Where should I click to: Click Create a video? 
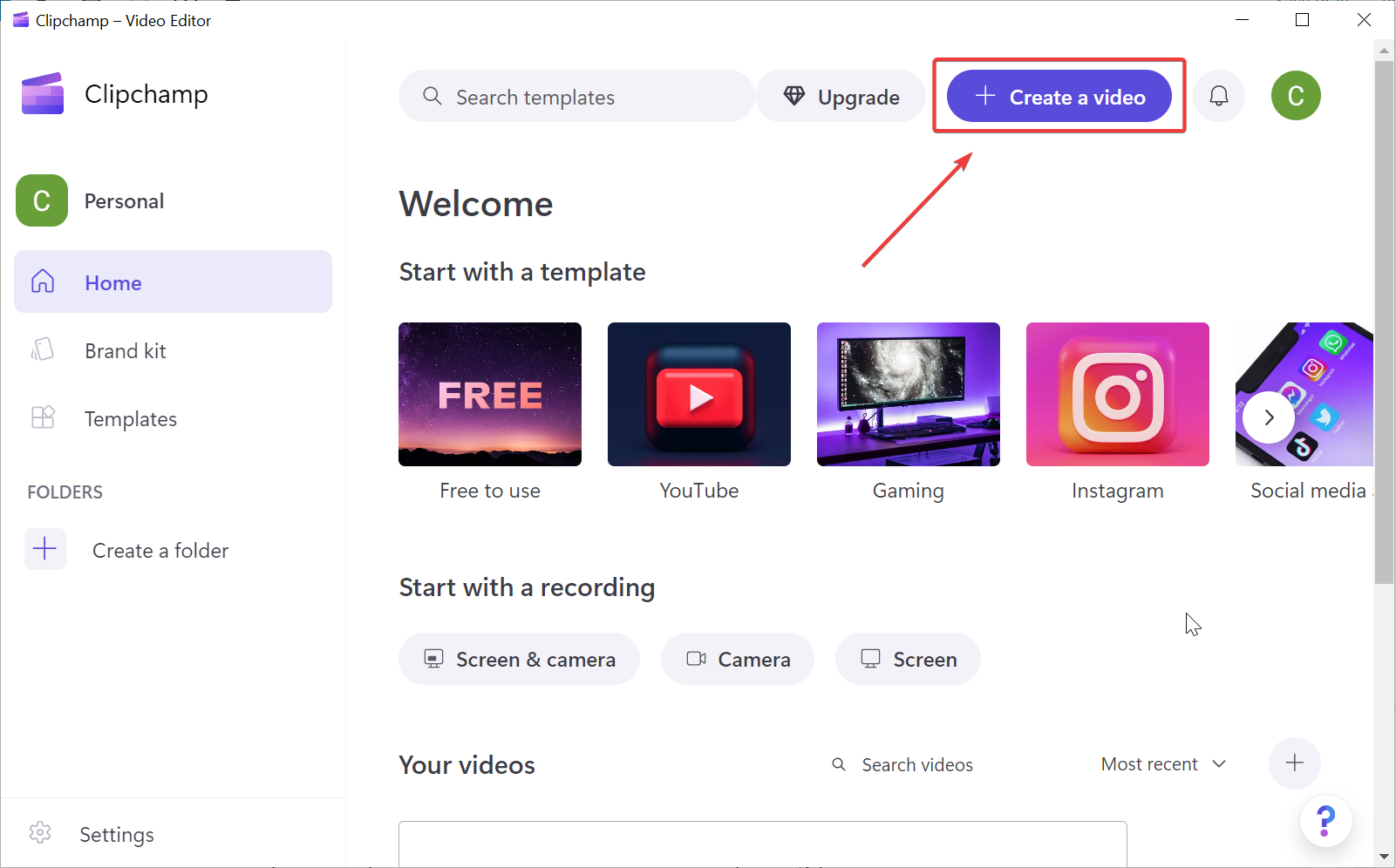(x=1059, y=96)
